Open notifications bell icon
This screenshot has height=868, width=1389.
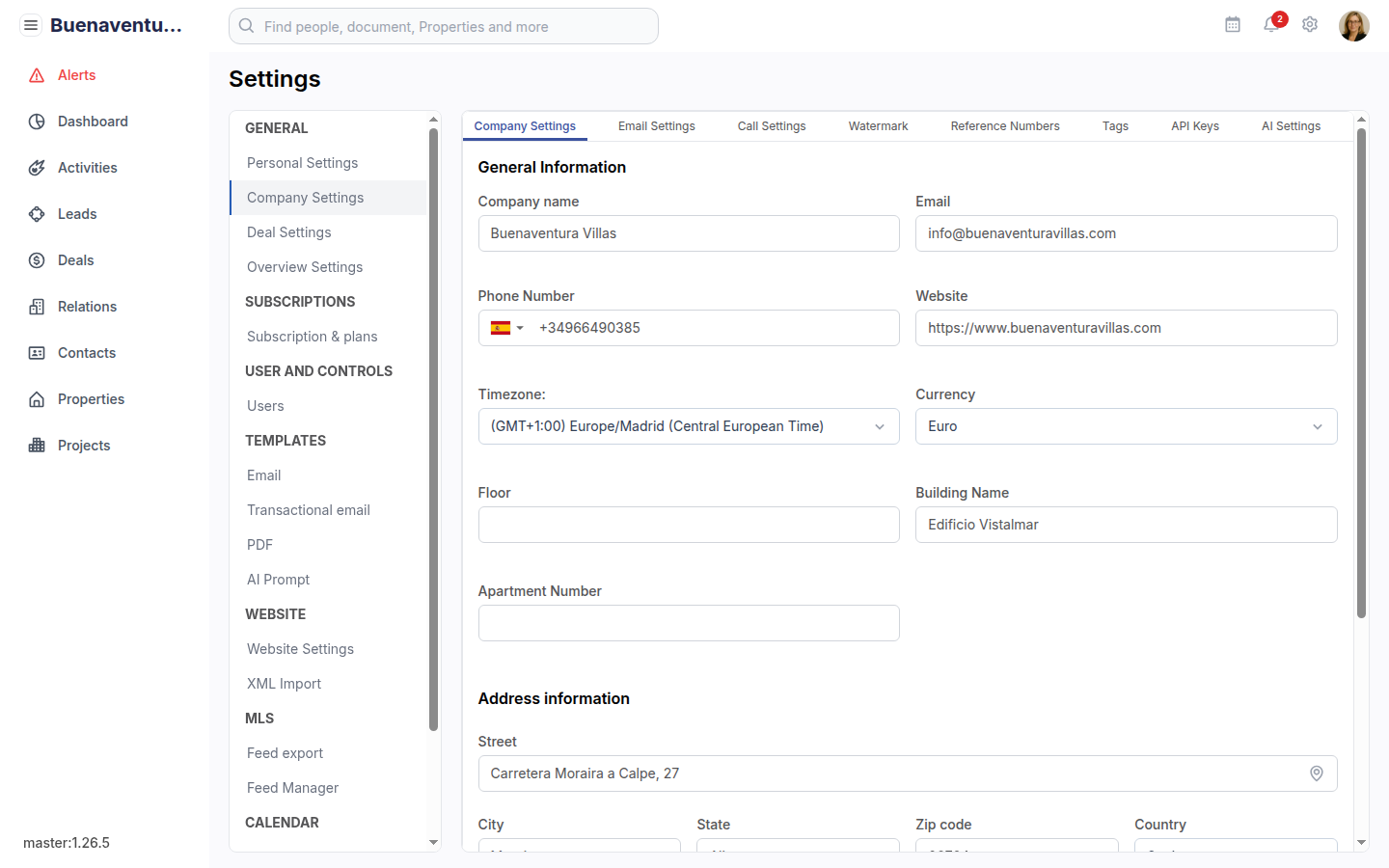tap(1271, 25)
